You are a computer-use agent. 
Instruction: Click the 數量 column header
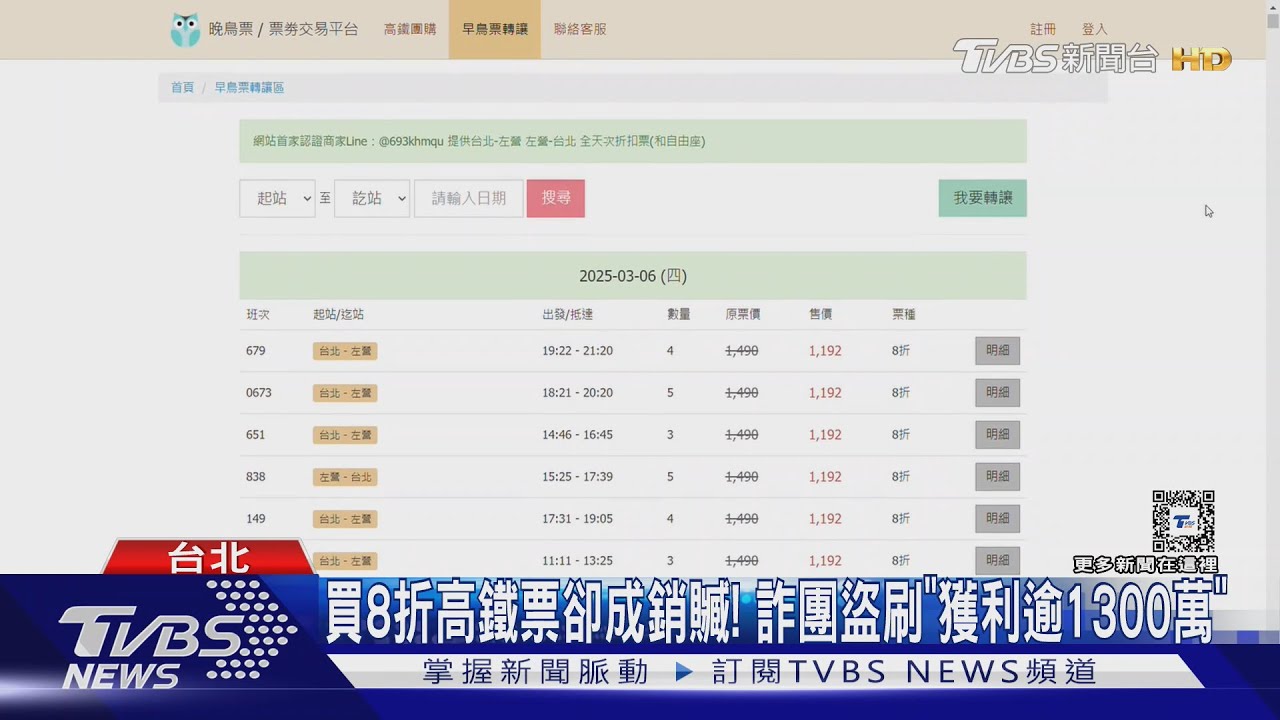[679, 314]
